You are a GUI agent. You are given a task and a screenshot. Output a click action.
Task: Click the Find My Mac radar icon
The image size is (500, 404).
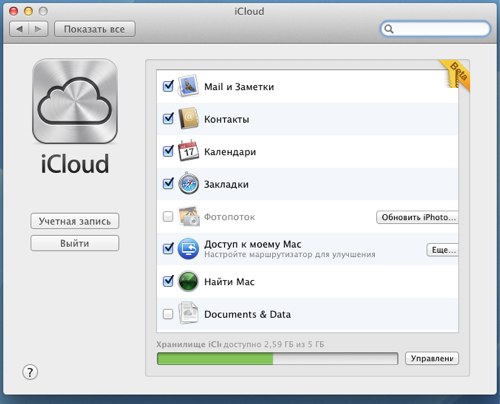pyautogui.click(x=188, y=281)
